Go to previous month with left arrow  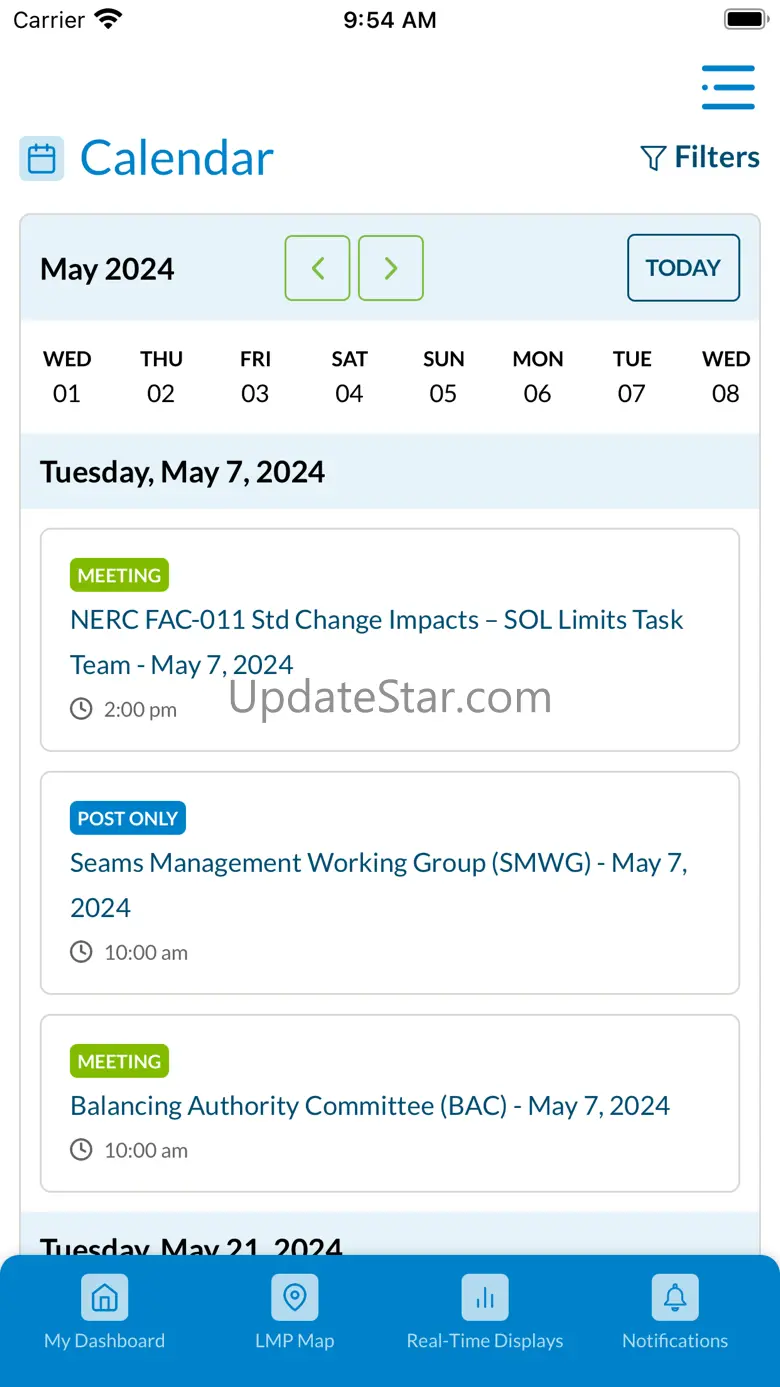click(317, 268)
